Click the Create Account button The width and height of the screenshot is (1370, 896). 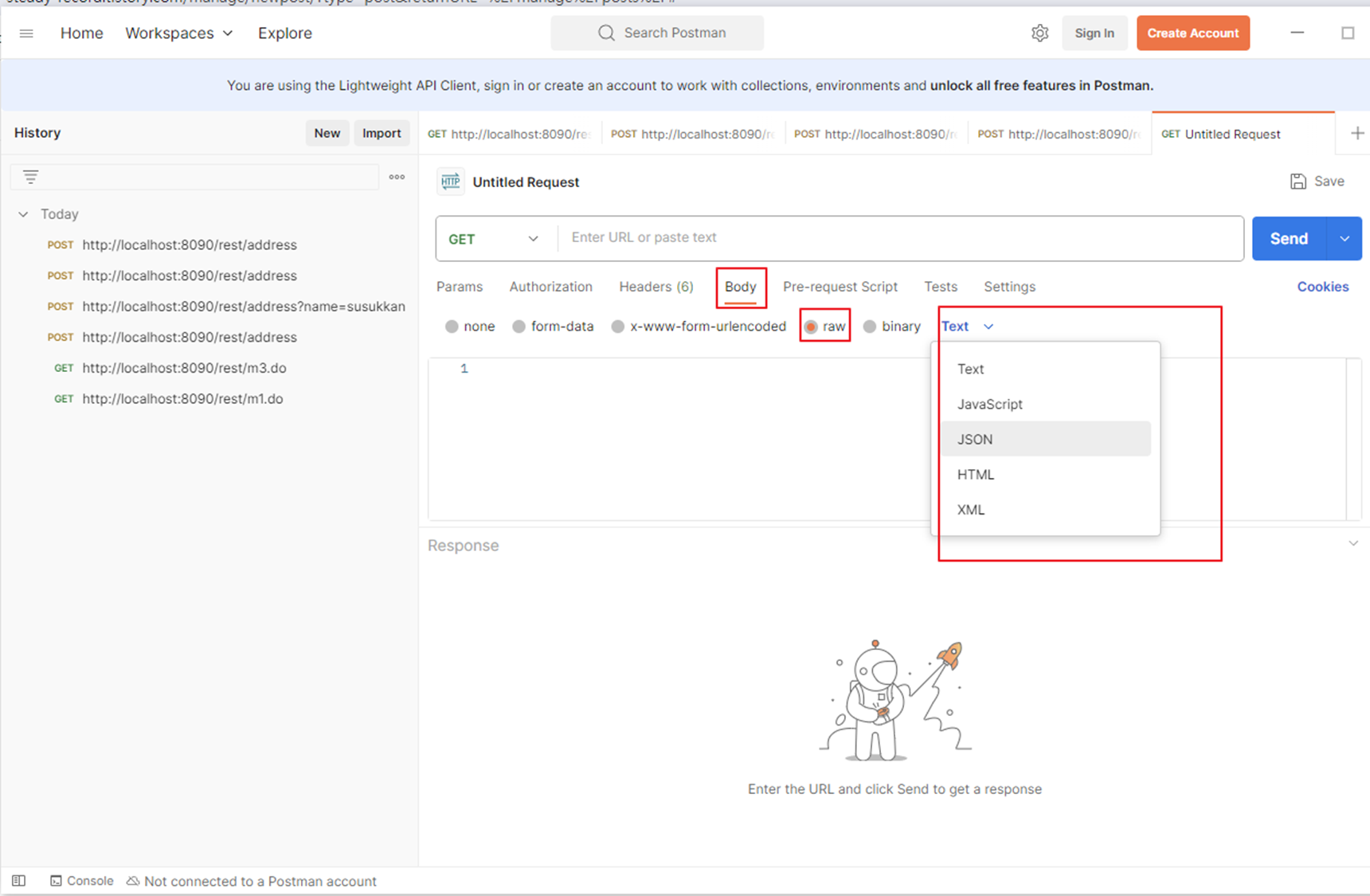[1193, 33]
